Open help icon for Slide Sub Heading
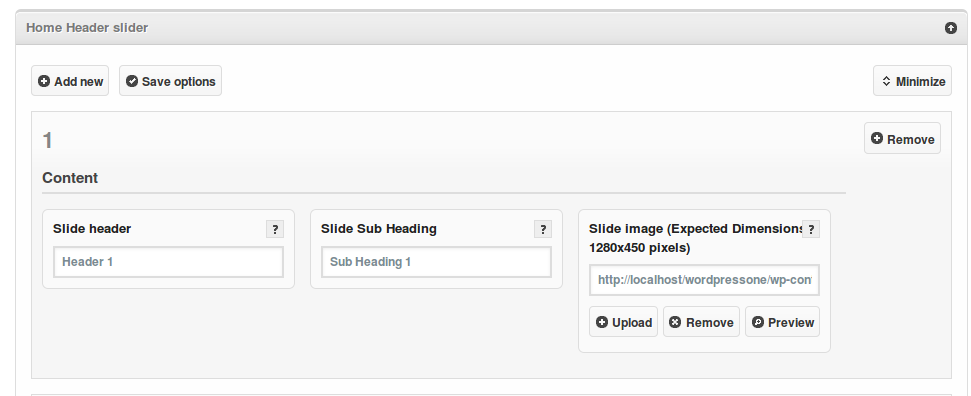971x396 pixels. point(542,229)
